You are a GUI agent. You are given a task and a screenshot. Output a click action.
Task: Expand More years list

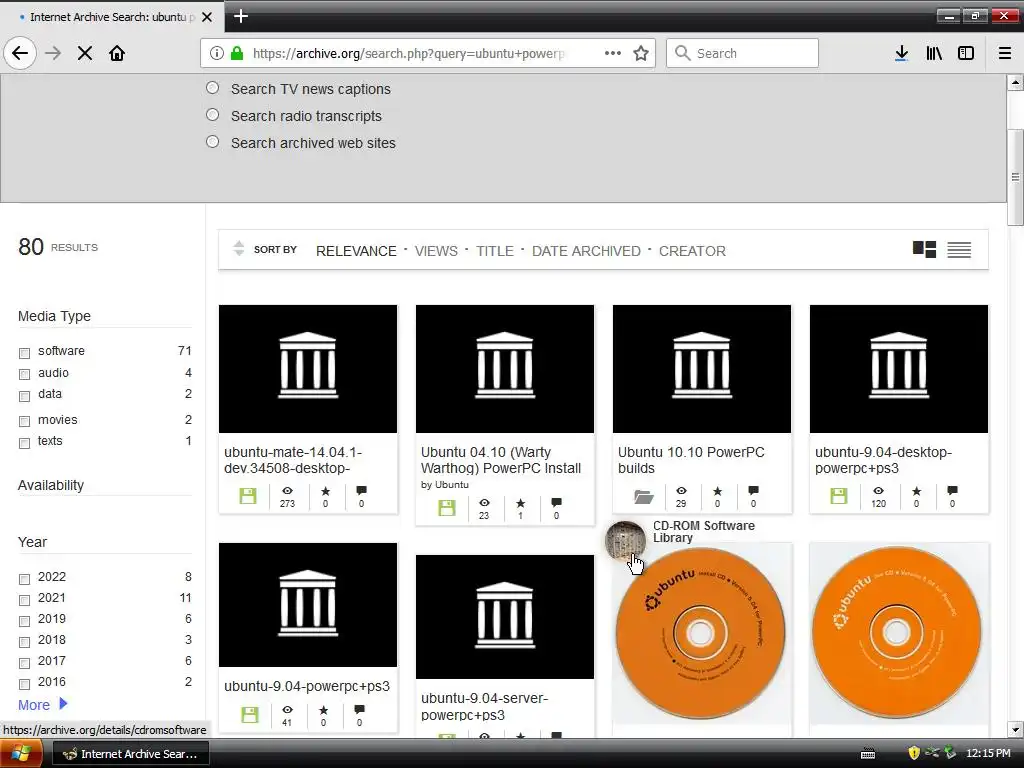point(42,705)
